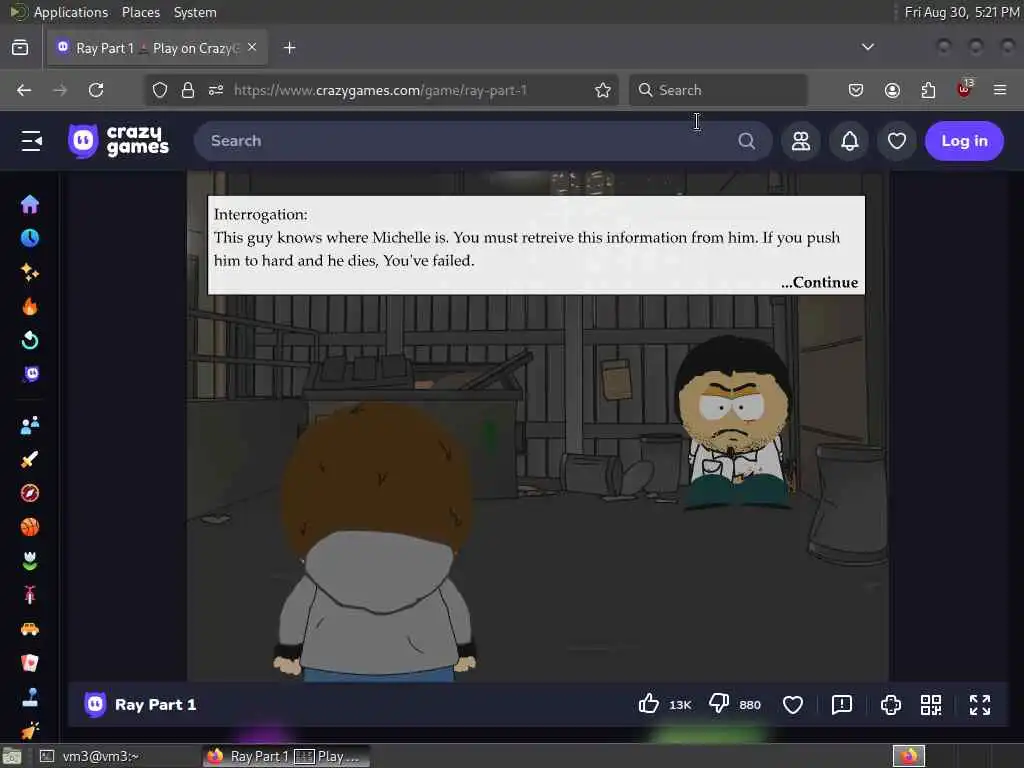Show site security lock information
The height and width of the screenshot is (768, 1024).
click(188, 90)
